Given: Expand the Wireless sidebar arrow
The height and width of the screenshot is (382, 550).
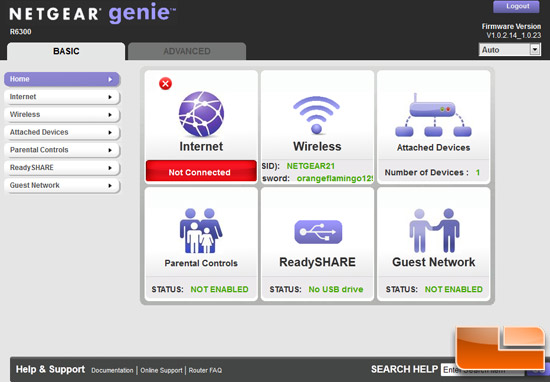Looking at the screenshot, I should click(110, 115).
